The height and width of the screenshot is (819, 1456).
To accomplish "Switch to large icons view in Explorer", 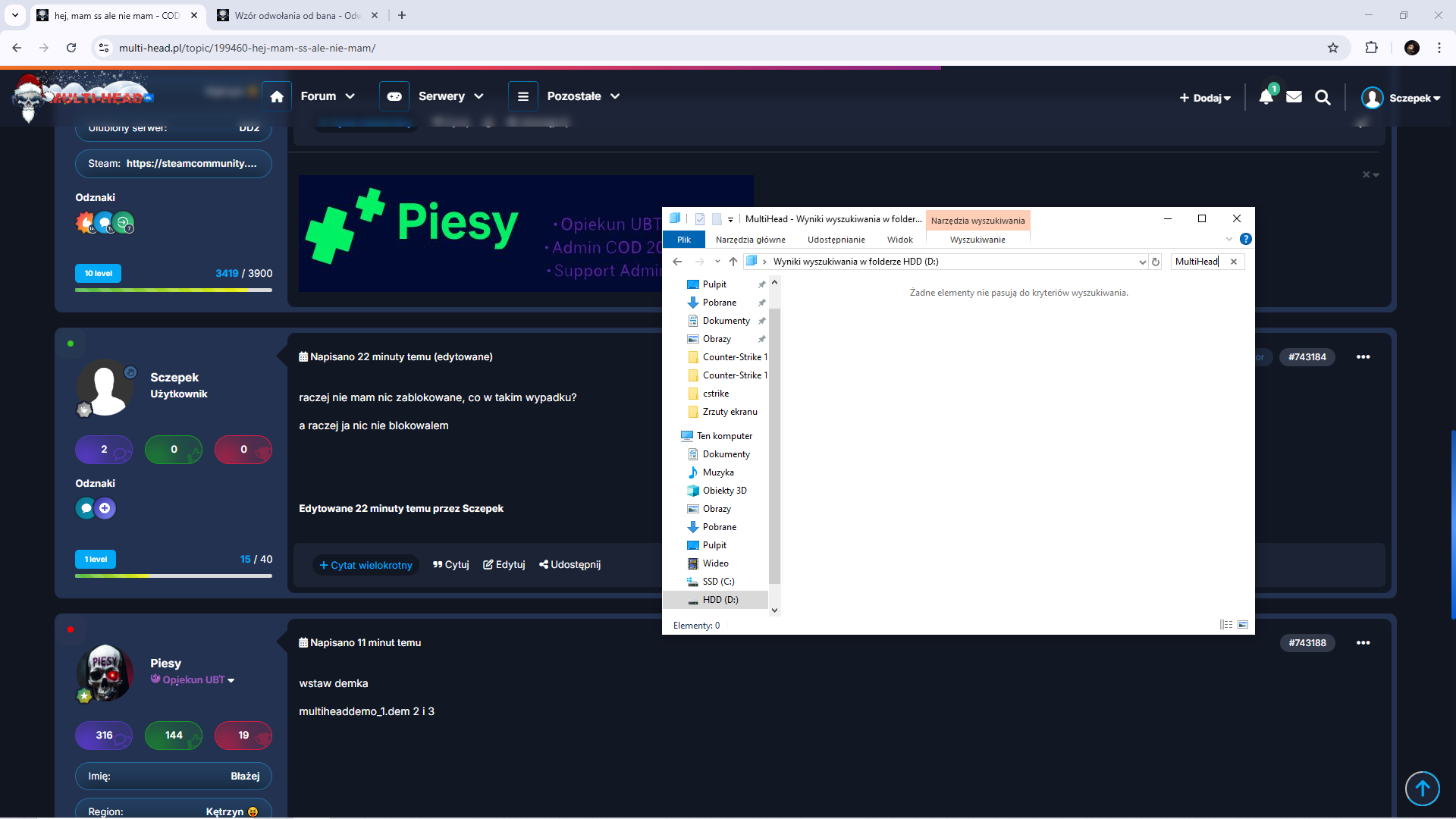I will pos(1243,625).
